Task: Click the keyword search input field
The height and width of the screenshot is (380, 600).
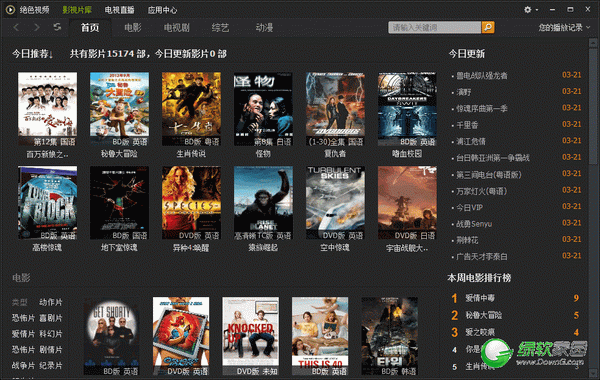Action: click(x=434, y=27)
